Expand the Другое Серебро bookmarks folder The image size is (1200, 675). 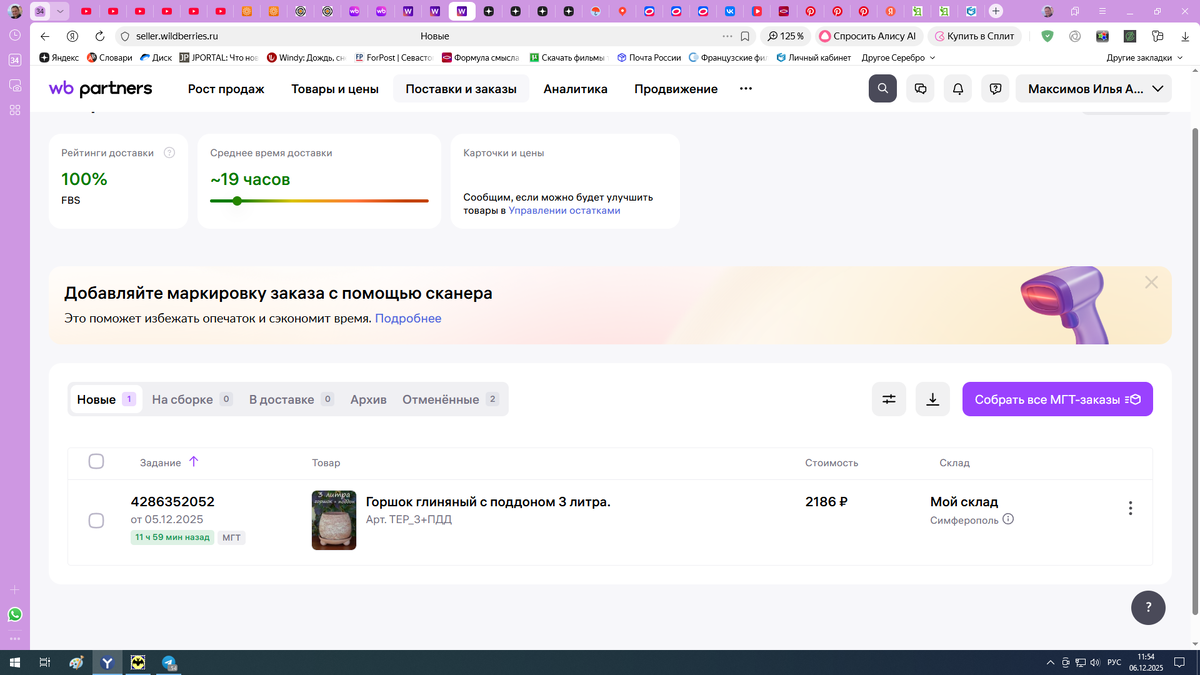(898, 58)
